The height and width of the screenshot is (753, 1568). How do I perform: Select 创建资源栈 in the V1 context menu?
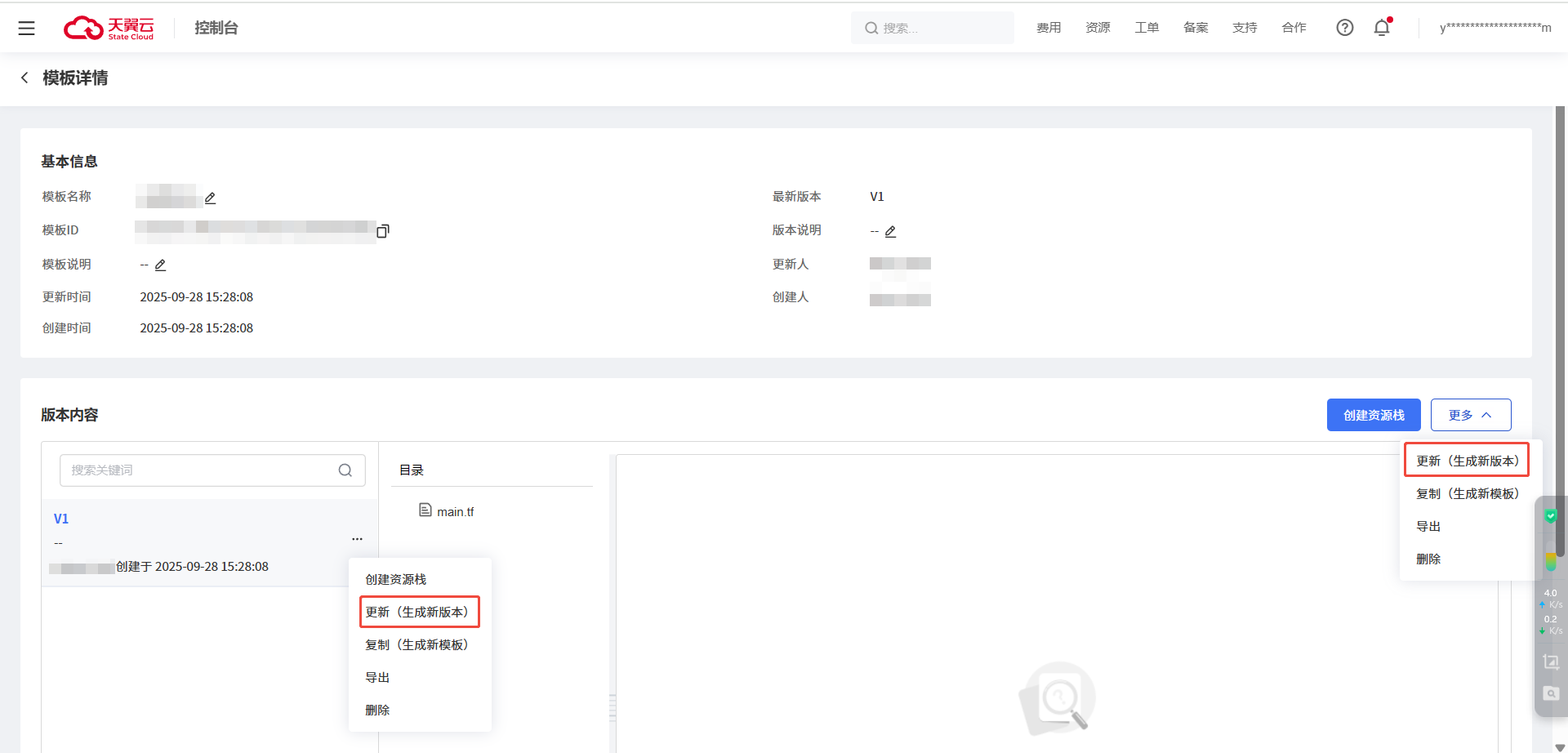coord(420,579)
